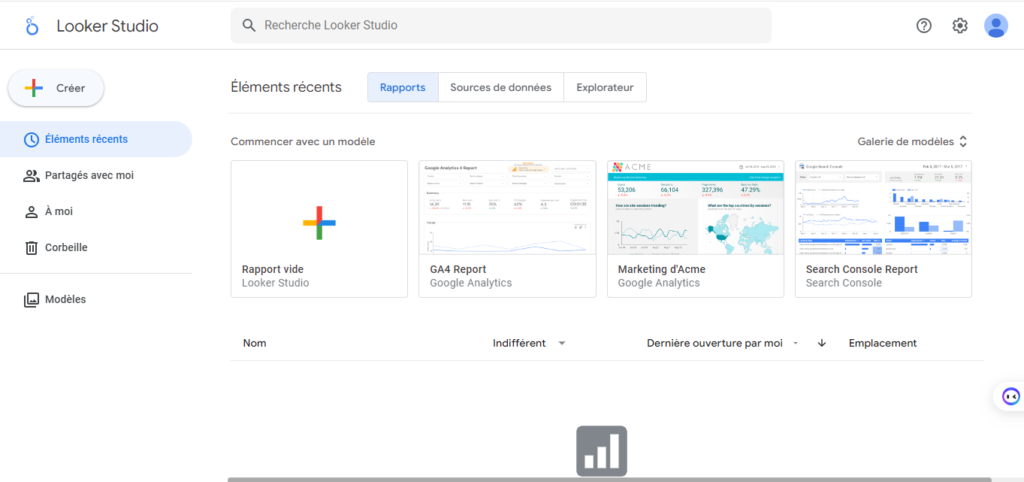Click the Créer button
Image resolution: width=1024 pixels, height=482 pixels.
point(56,88)
